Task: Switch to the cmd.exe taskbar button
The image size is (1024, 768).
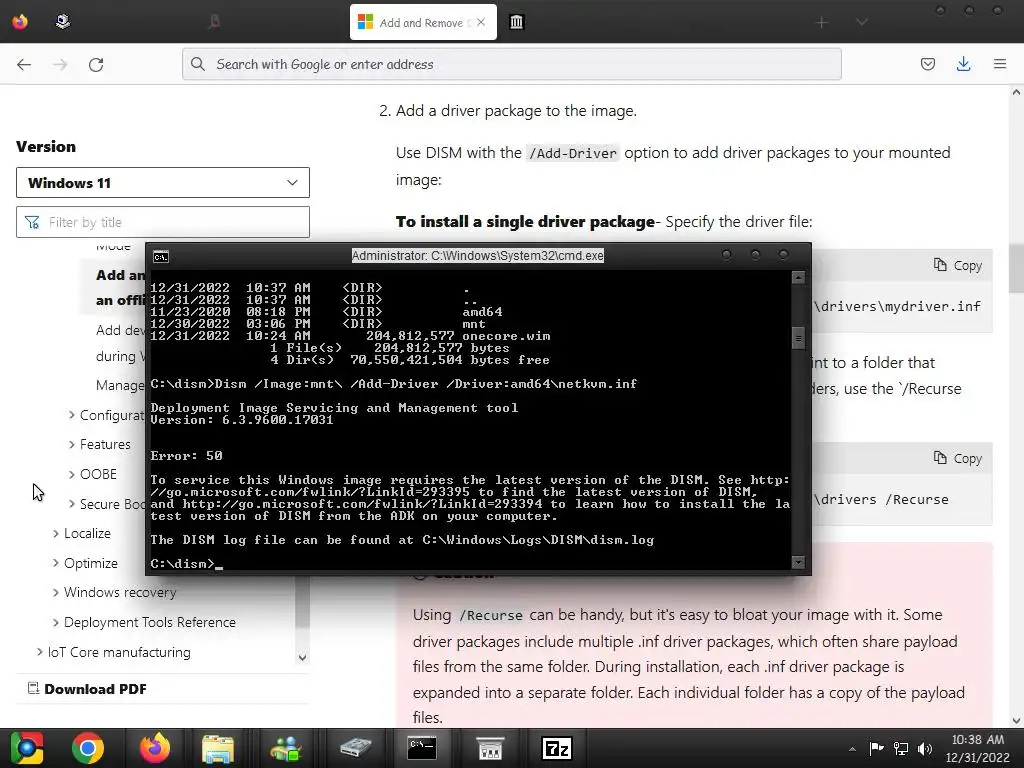Action: click(422, 748)
